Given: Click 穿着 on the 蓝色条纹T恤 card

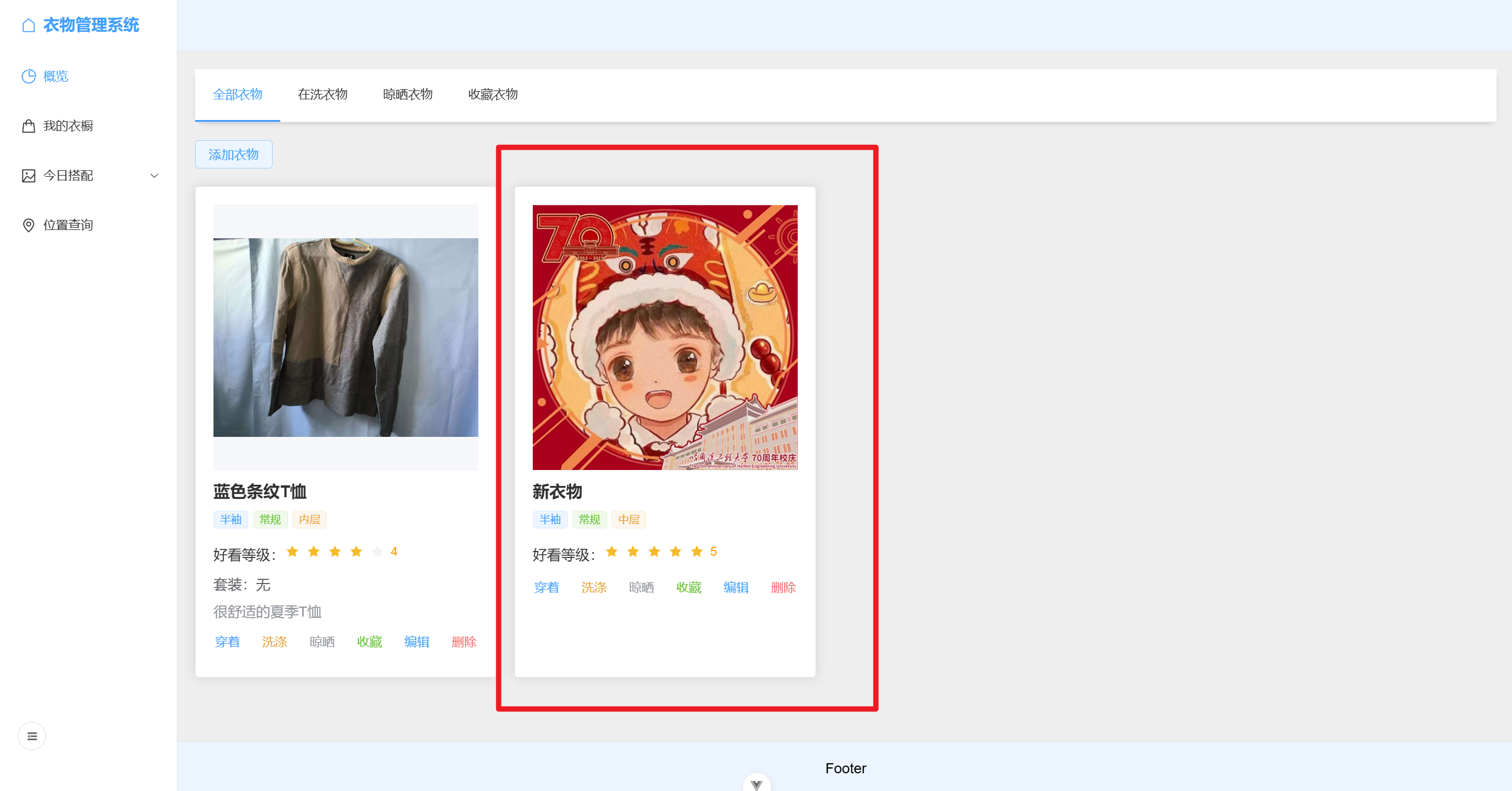Looking at the screenshot, I should [227, 642].
